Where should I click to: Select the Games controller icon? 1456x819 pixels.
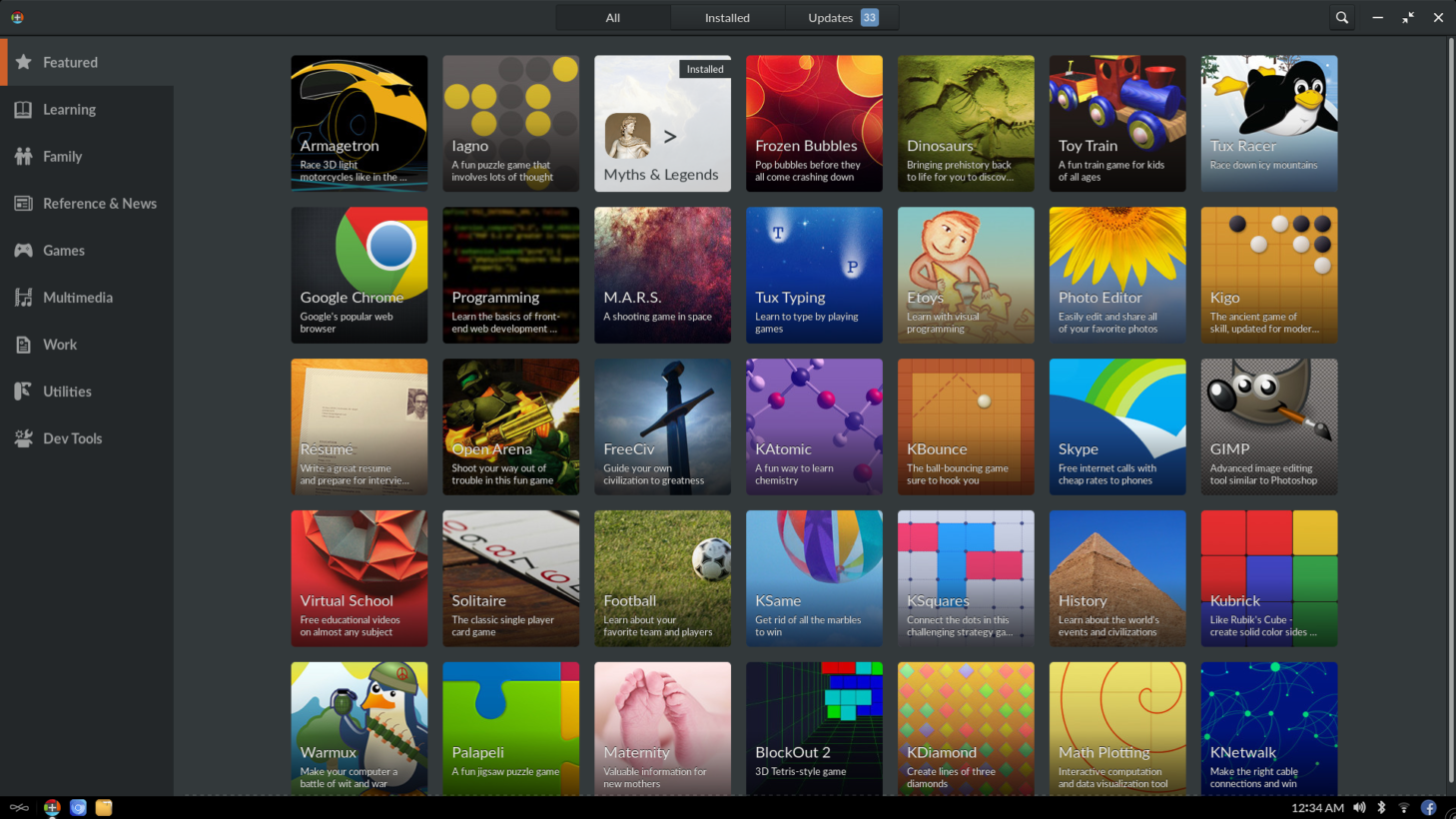coord(23,251)
